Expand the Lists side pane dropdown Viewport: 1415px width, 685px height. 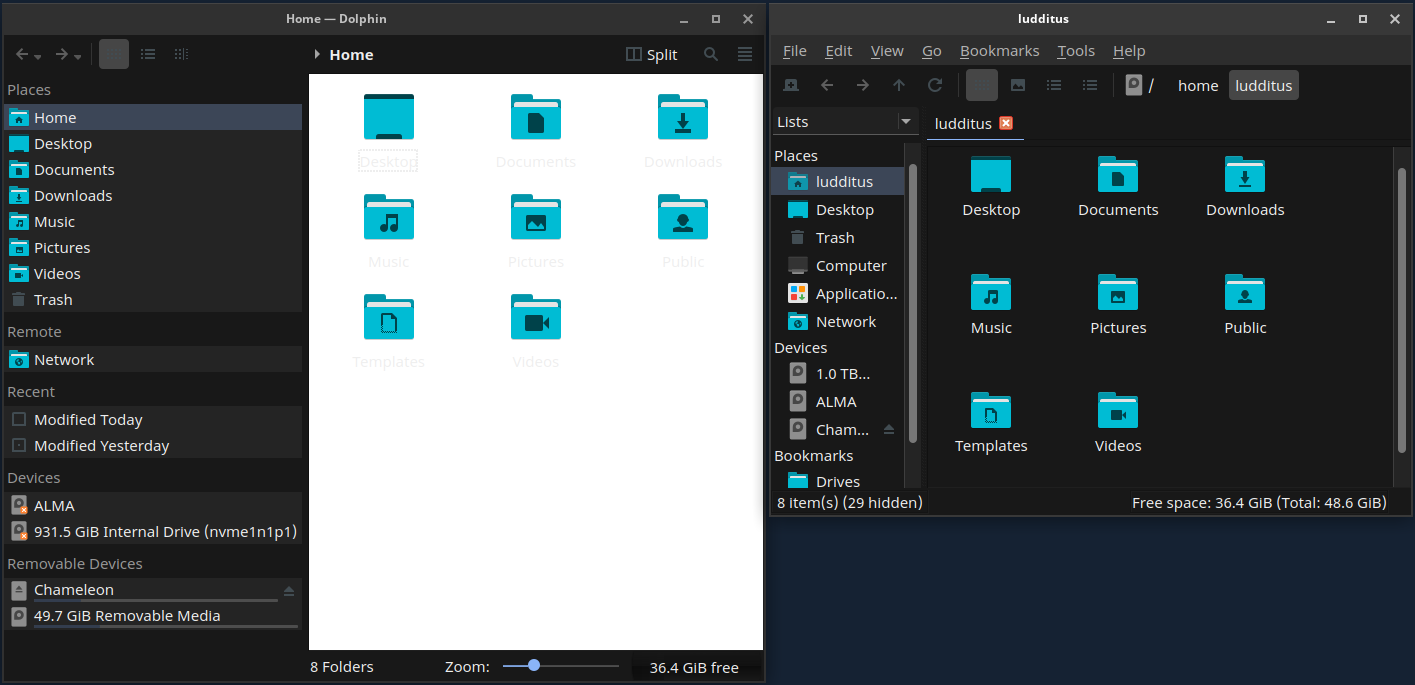pyautogui.click(x=905, y=122)
